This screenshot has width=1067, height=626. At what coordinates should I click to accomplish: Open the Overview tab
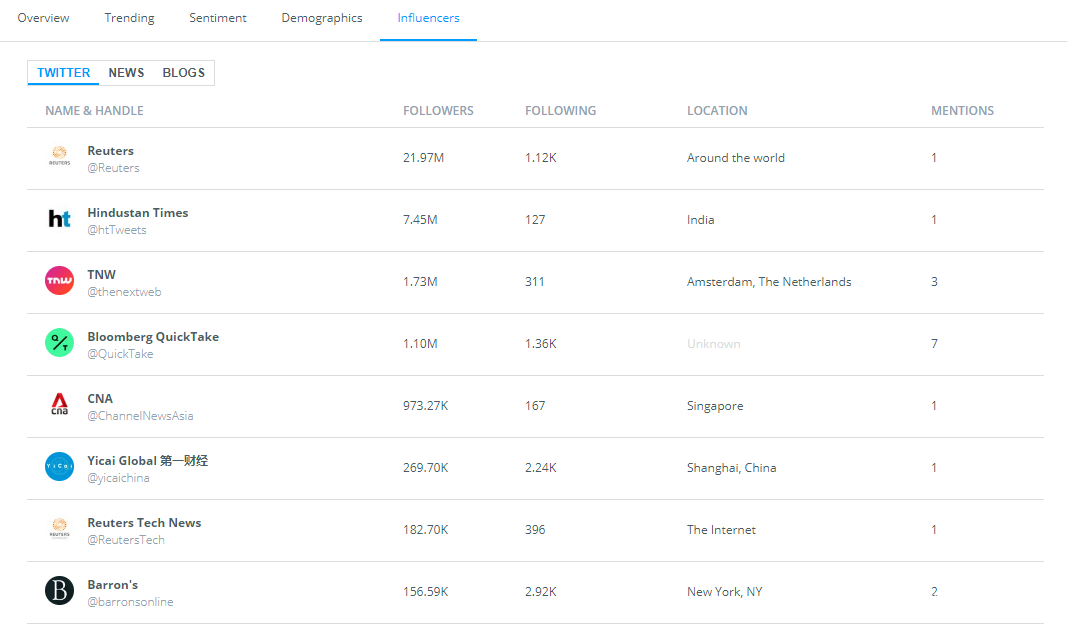tap(44, 18)
